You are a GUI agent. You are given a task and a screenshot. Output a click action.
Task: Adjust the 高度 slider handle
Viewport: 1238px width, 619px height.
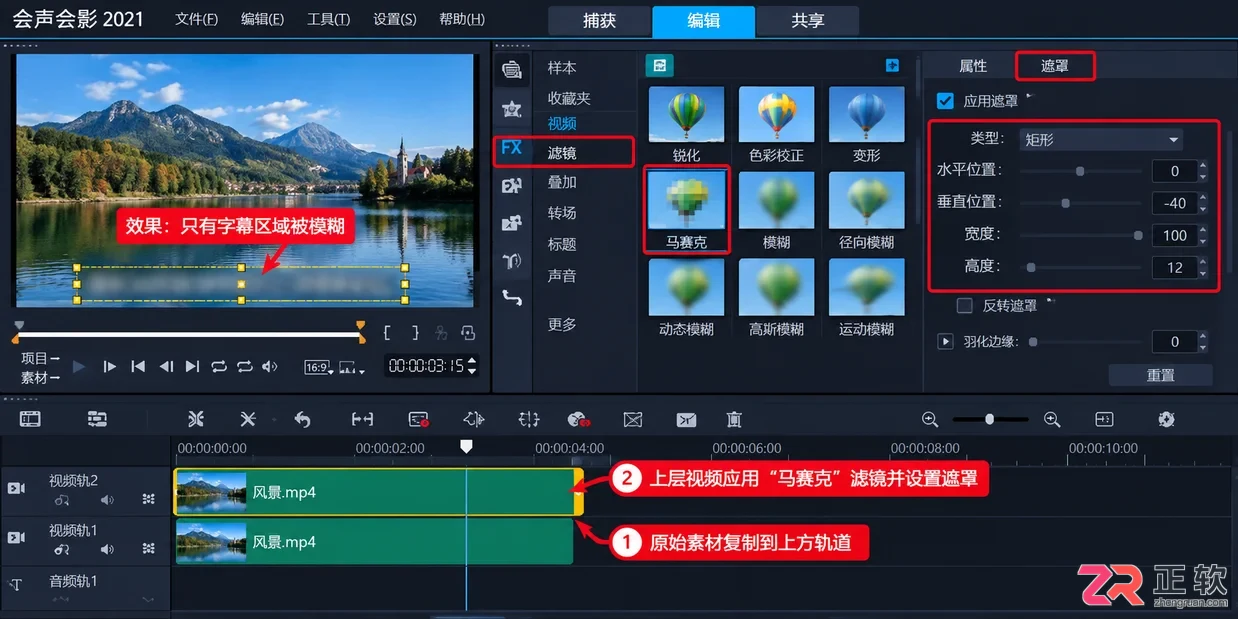point(1031,267)
